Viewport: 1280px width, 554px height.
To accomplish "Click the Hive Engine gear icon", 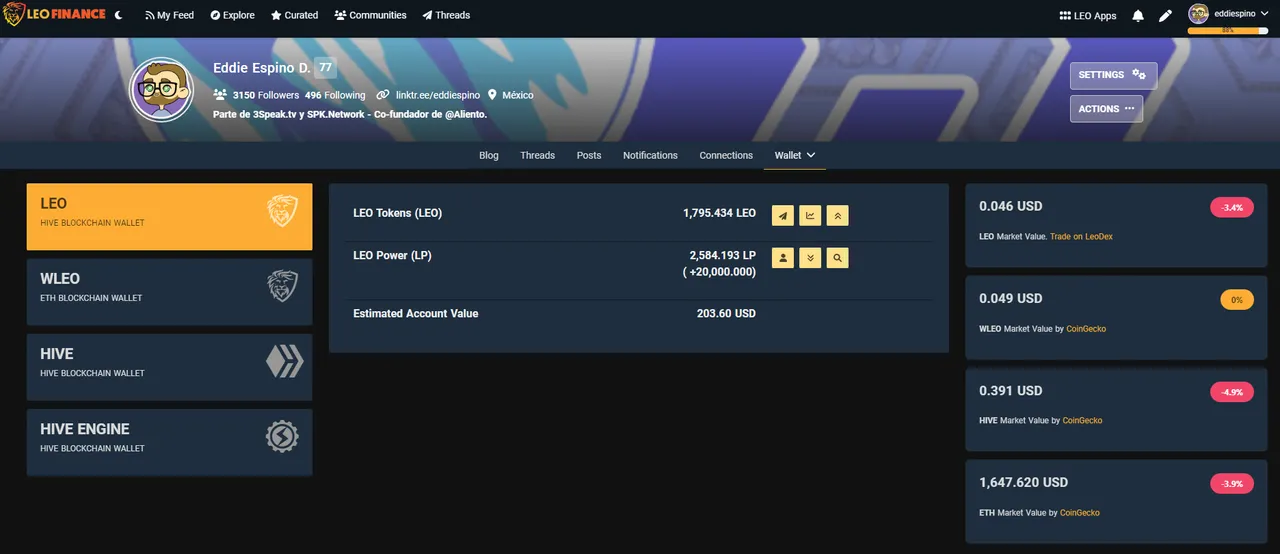I will [283, 437].
